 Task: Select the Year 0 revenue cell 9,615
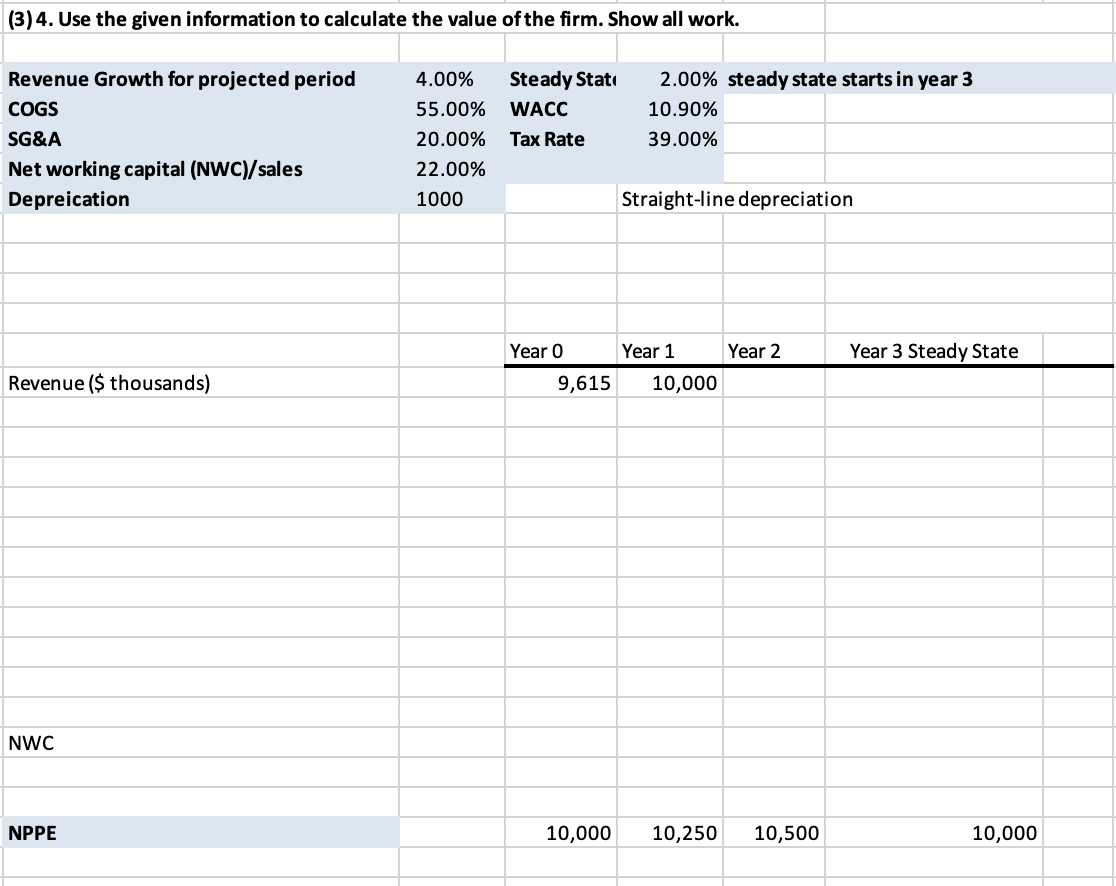(561, 383)
